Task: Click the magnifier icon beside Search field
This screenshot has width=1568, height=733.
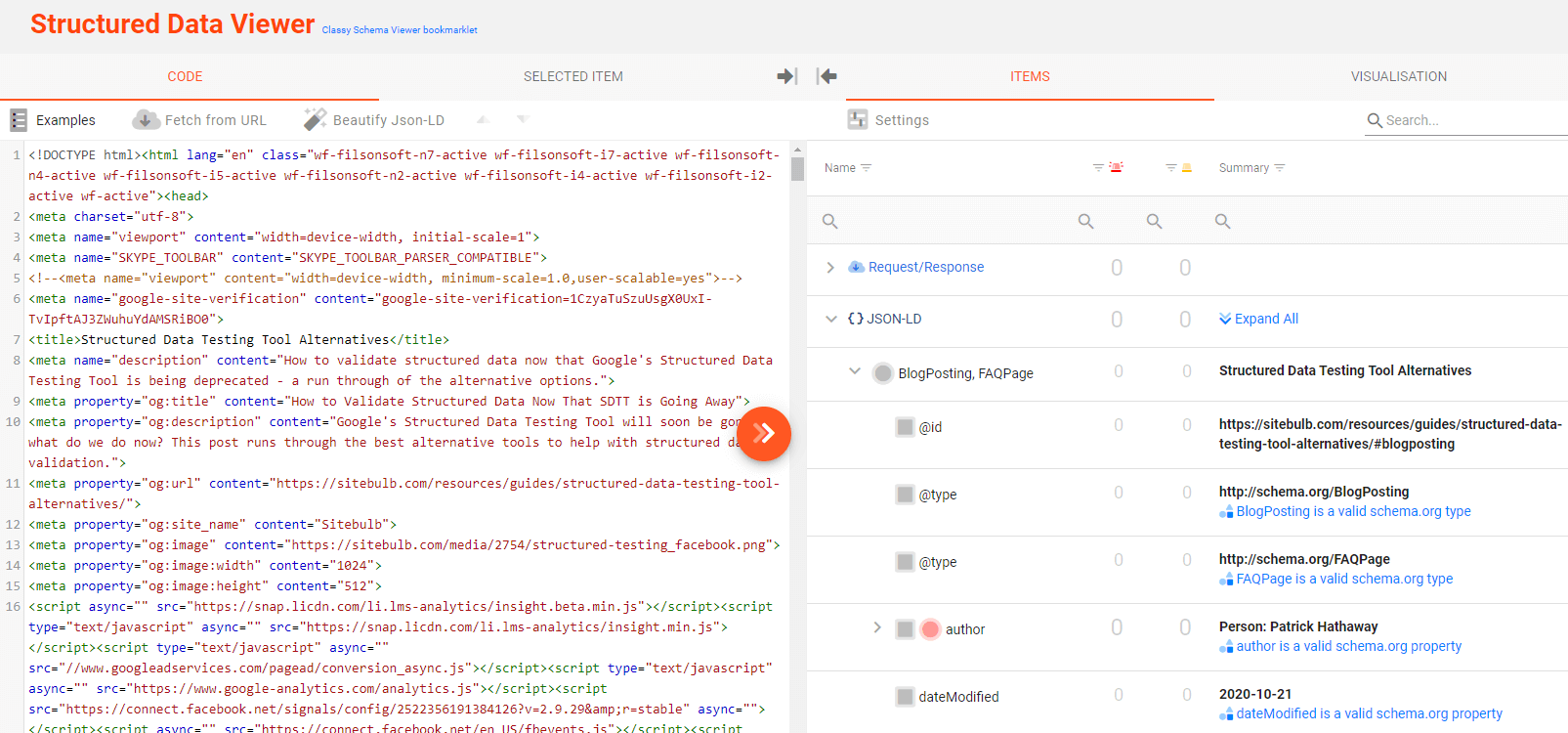Action: coord(1375,120)
